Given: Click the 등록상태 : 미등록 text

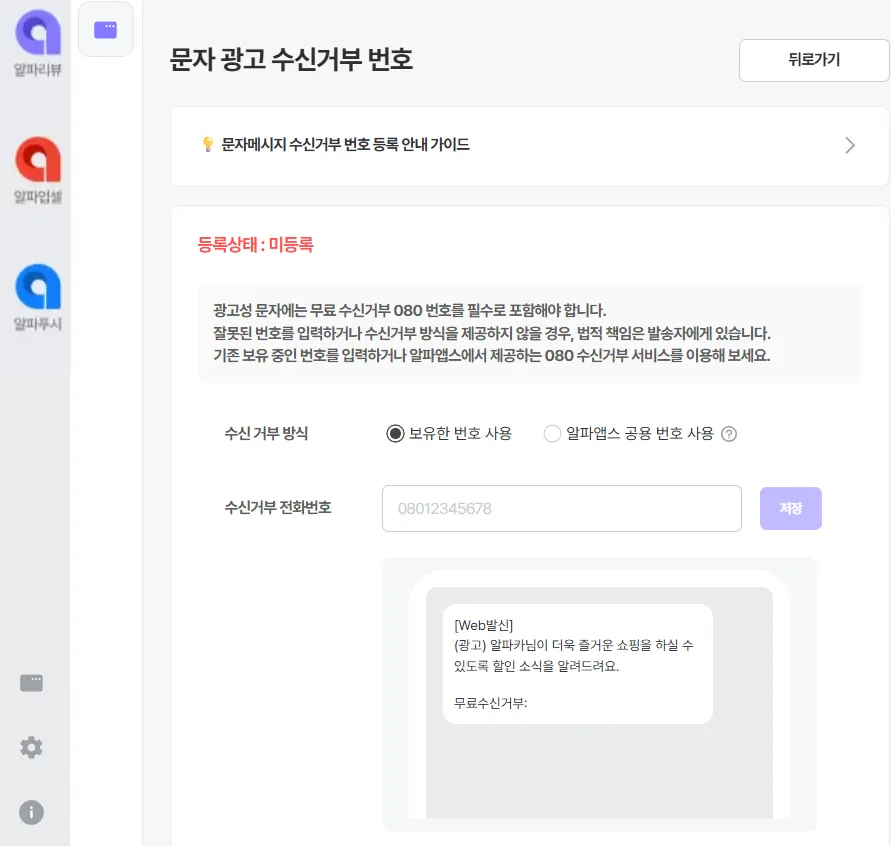Looking at the screenshot, I should (255, 245).
